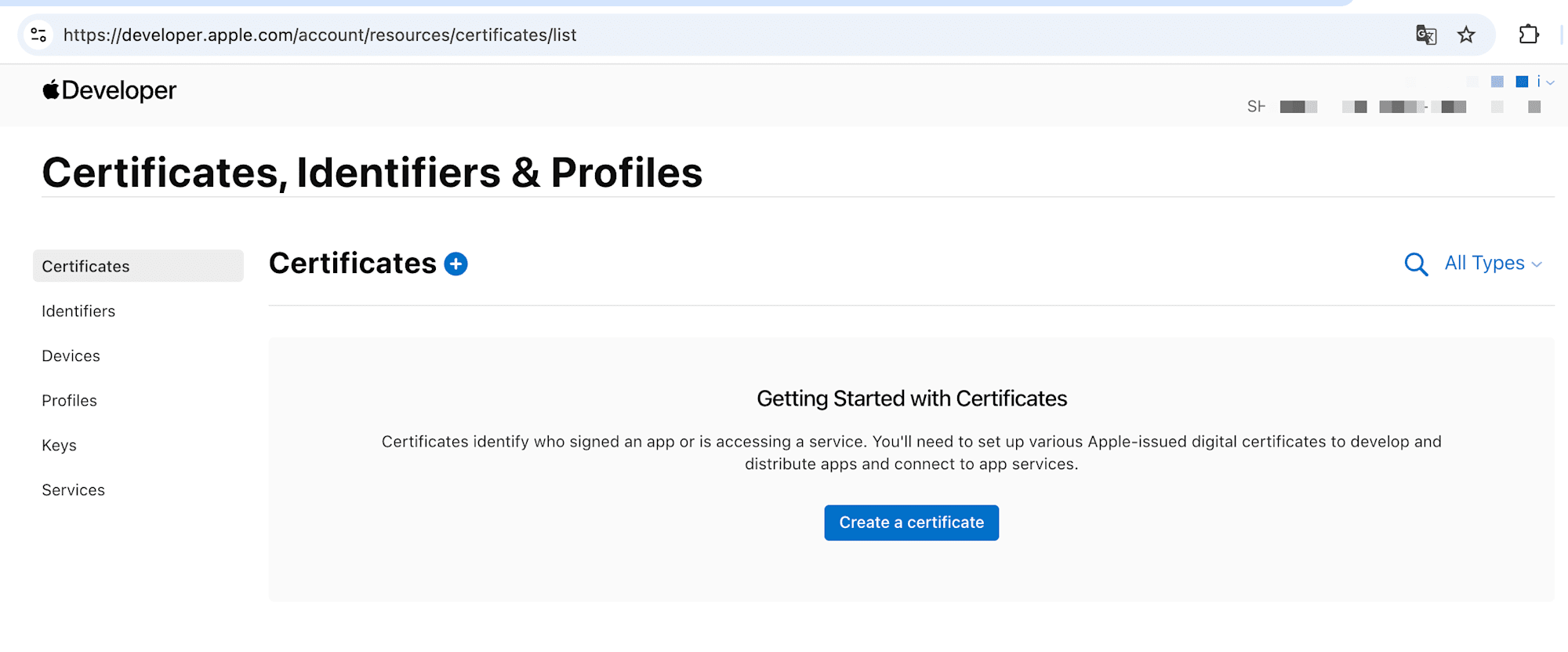Expand the All Types filter dropdown

click(x=1493, y=264)
